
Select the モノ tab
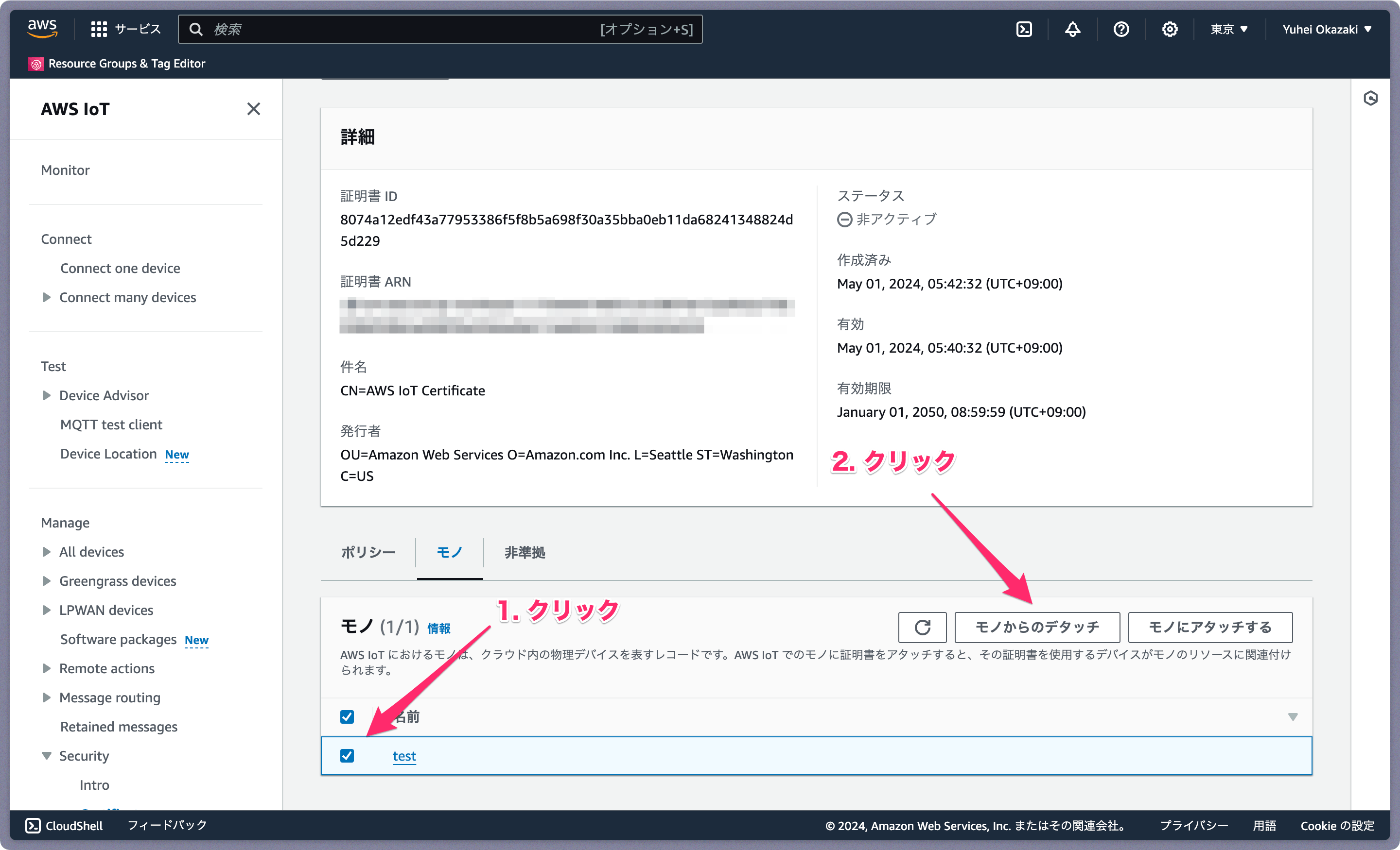click(450, 552)
